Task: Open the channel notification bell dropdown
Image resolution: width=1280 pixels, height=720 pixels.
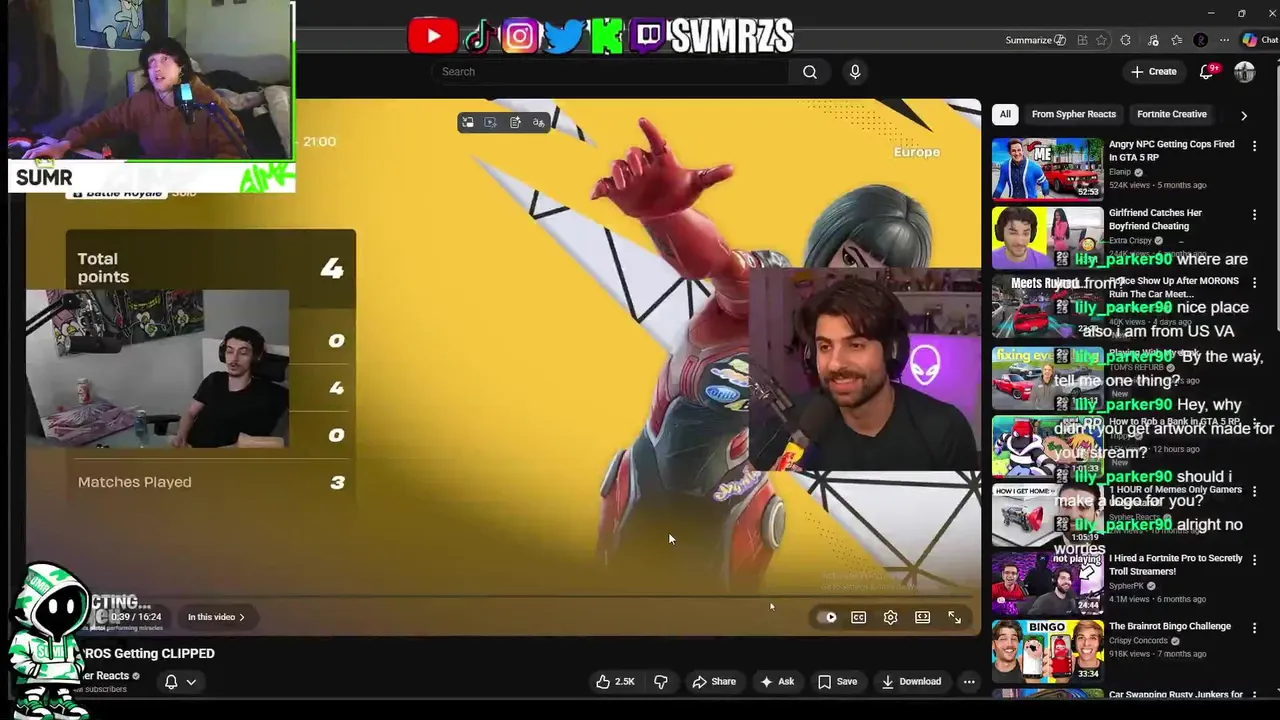Action: pos(180,682)
